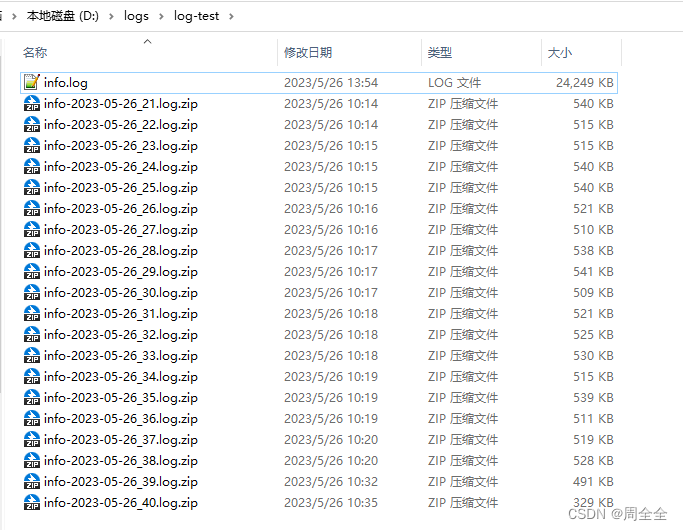Click zip icon of info-2023-05-26_32.log.zip

[x=32, y=334]
